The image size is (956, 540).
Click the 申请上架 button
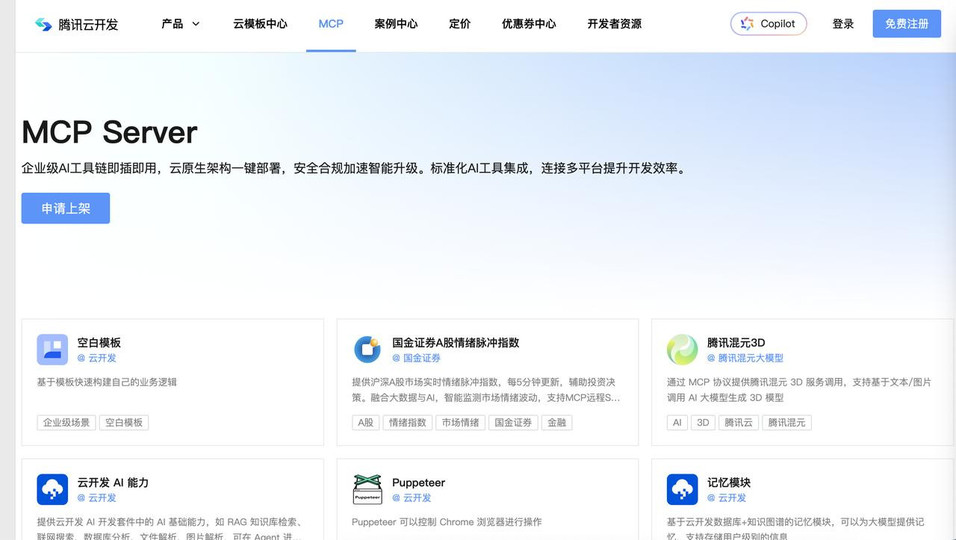(x=66, y=208)
